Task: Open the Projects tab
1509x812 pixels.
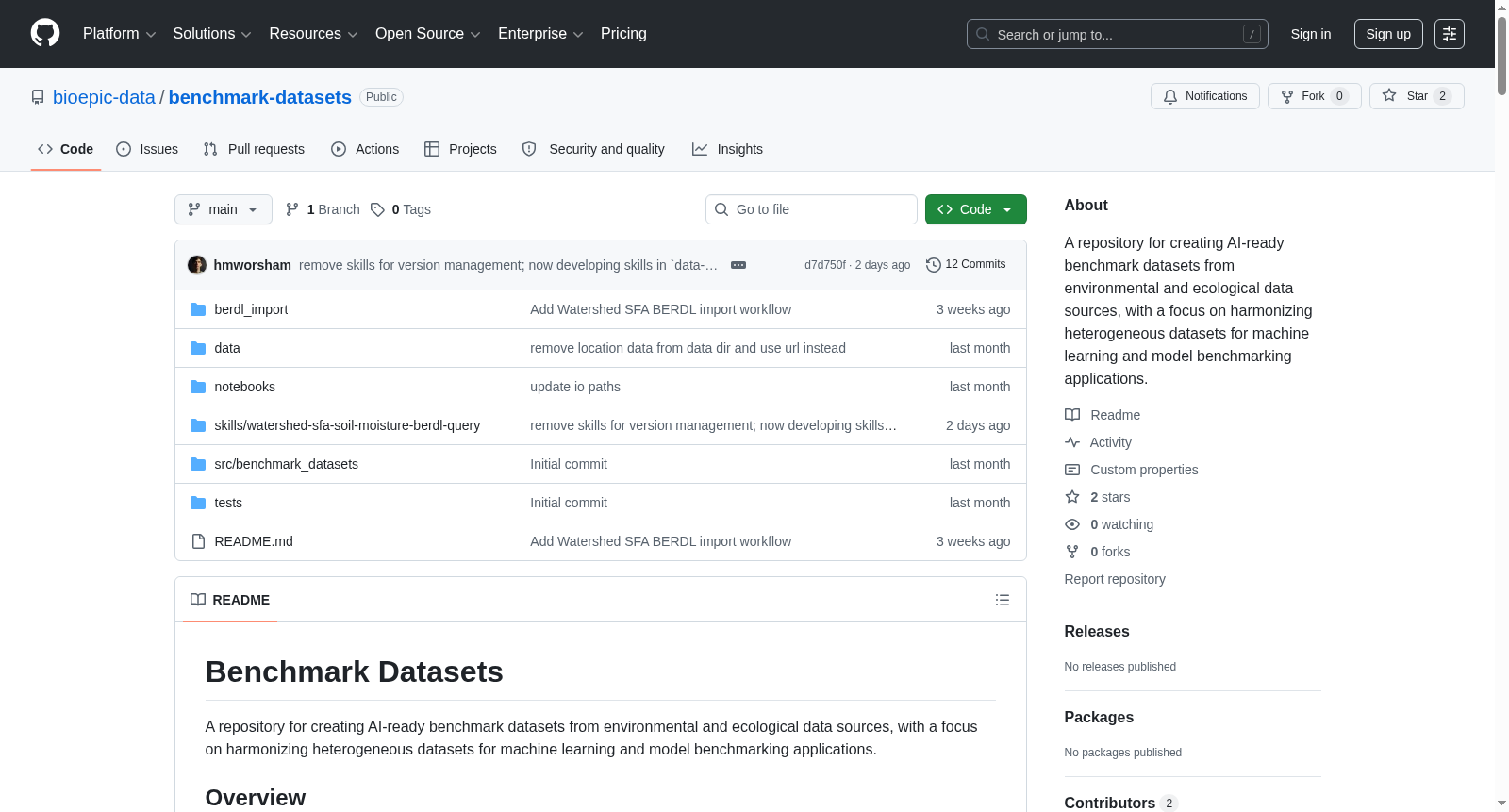Action: click(460, 149)
